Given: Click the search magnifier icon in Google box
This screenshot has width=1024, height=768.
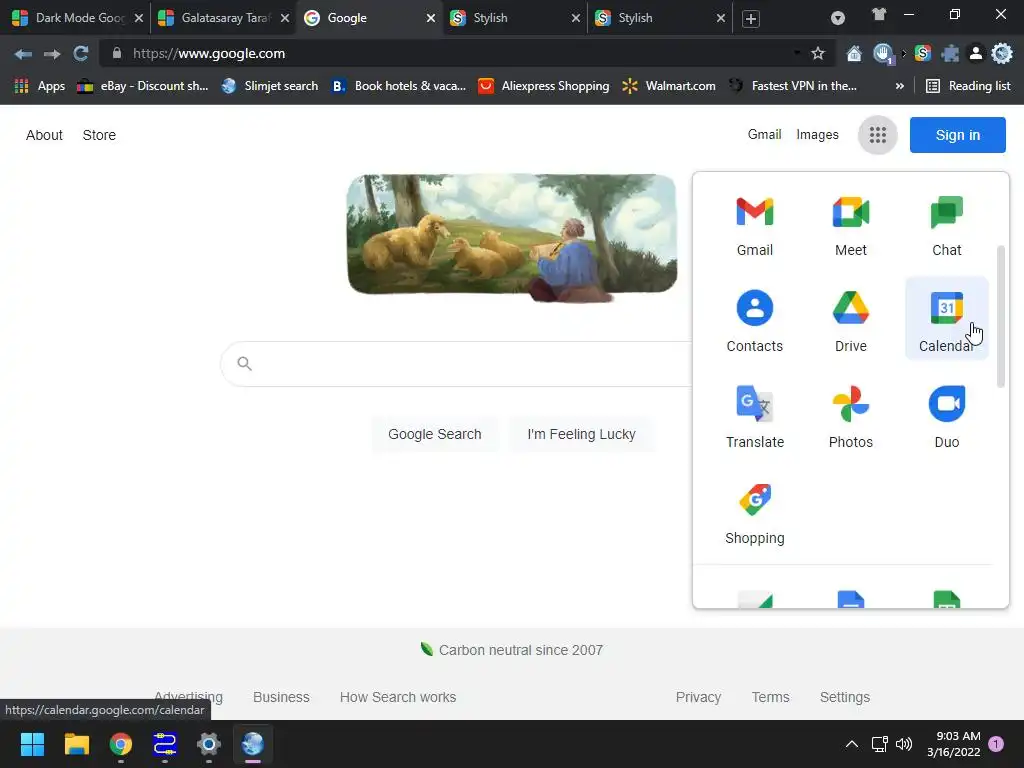Looking at the screenshot, I should [244, 363].
